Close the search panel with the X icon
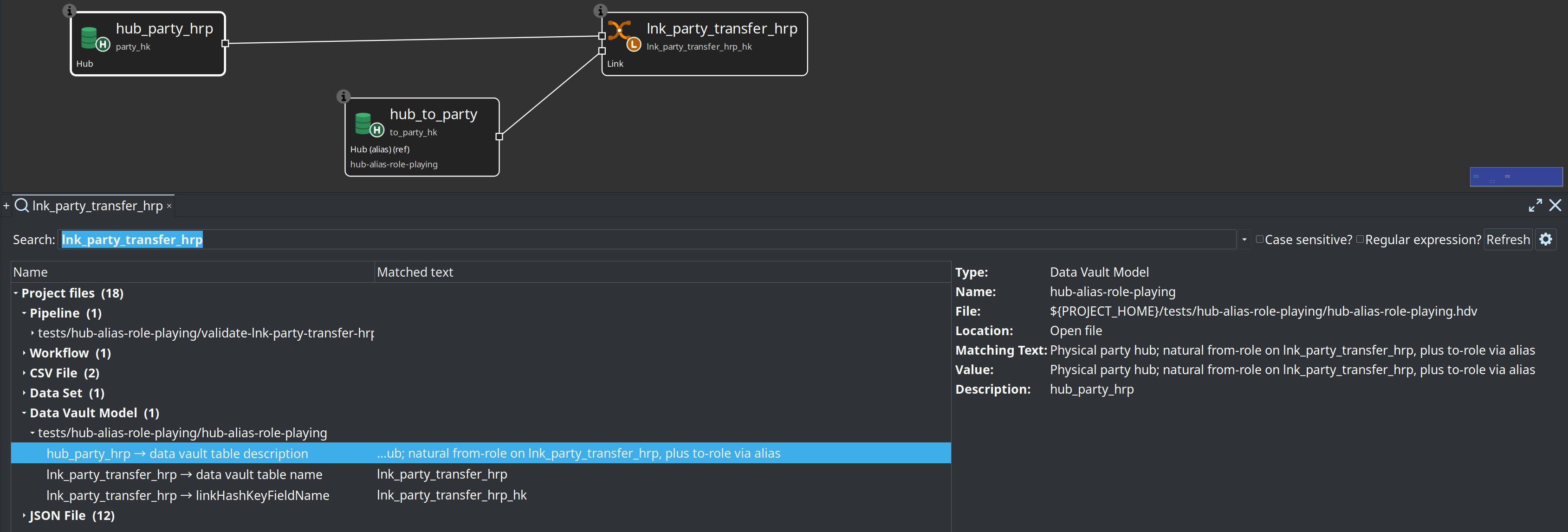 coord(1555,205)
